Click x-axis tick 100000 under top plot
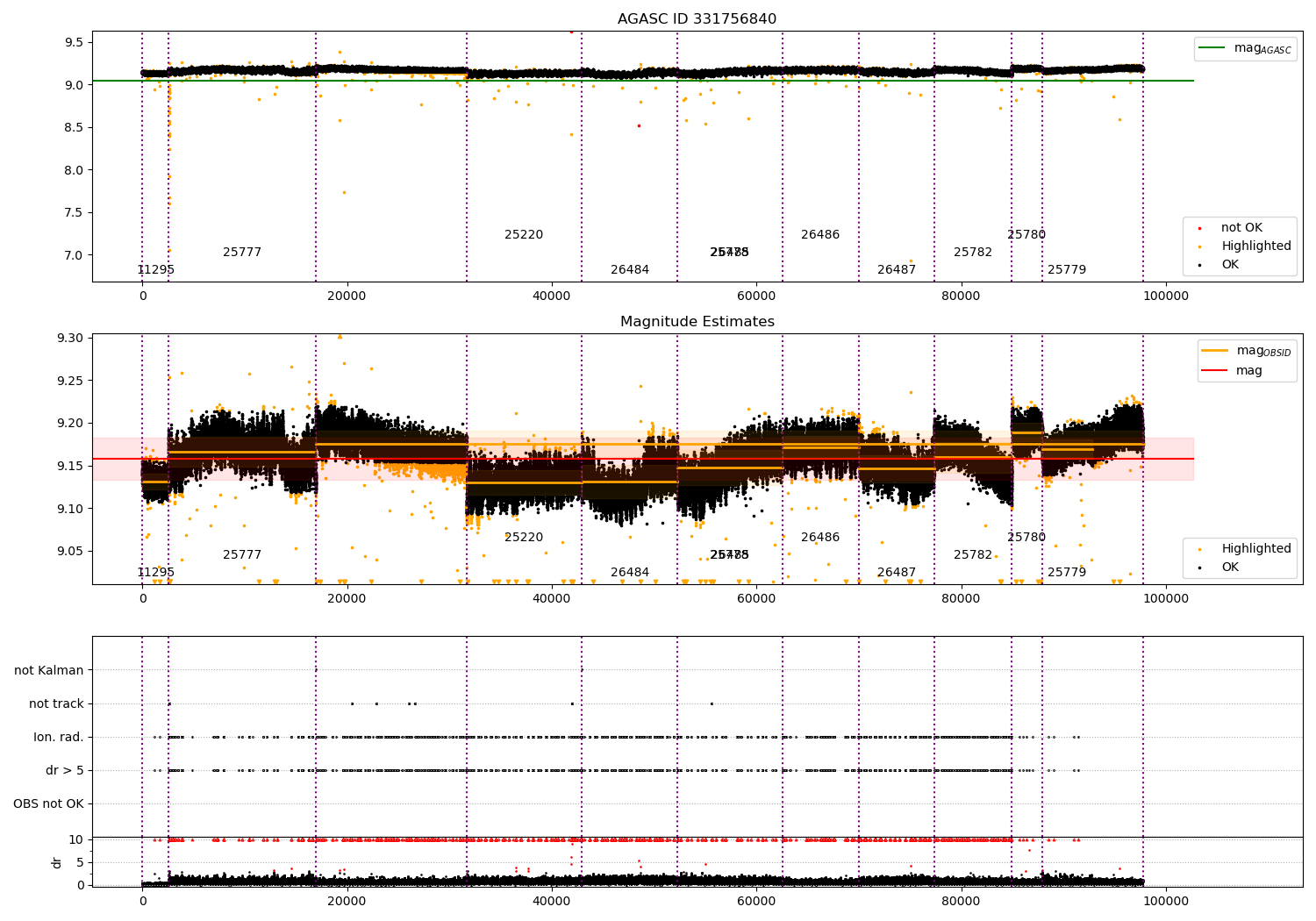The image size is (1316, 921). 1166,296
